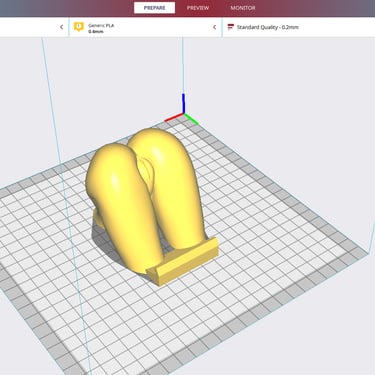375x375 pixels.
Task: Click the print profile layers icon
Action: click(230, 27)
